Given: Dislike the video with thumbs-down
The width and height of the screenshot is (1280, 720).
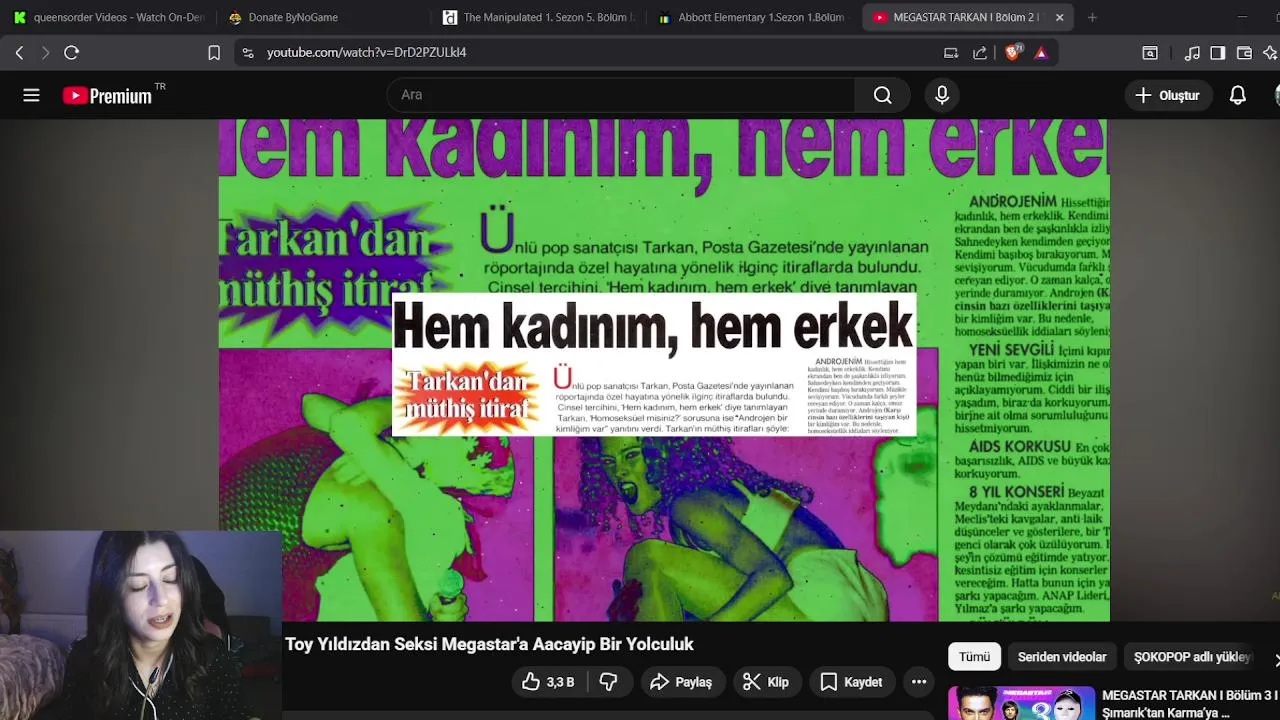Looking at the screenshot, I should [608, 682].
